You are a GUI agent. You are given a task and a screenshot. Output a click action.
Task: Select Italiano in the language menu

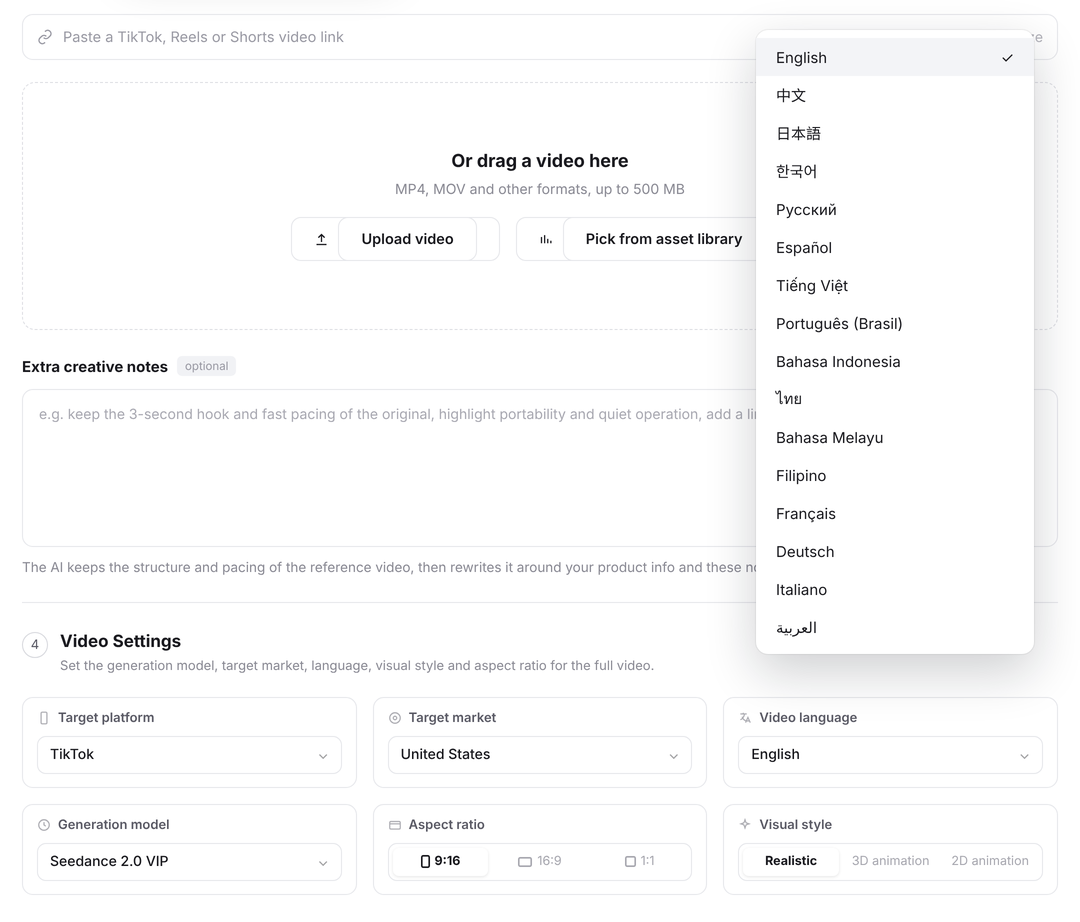895,589
